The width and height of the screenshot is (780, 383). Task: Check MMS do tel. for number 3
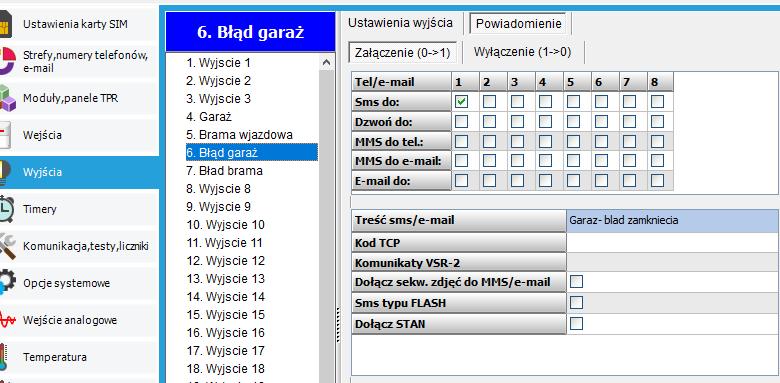517,141
